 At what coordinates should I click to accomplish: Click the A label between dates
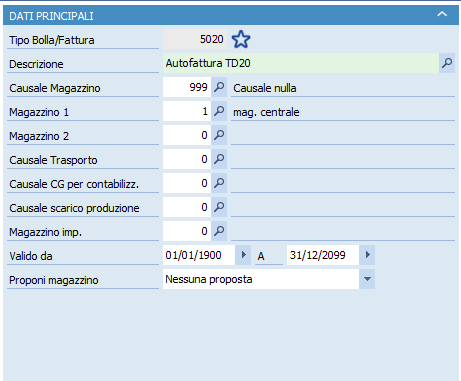pos(261,256)
